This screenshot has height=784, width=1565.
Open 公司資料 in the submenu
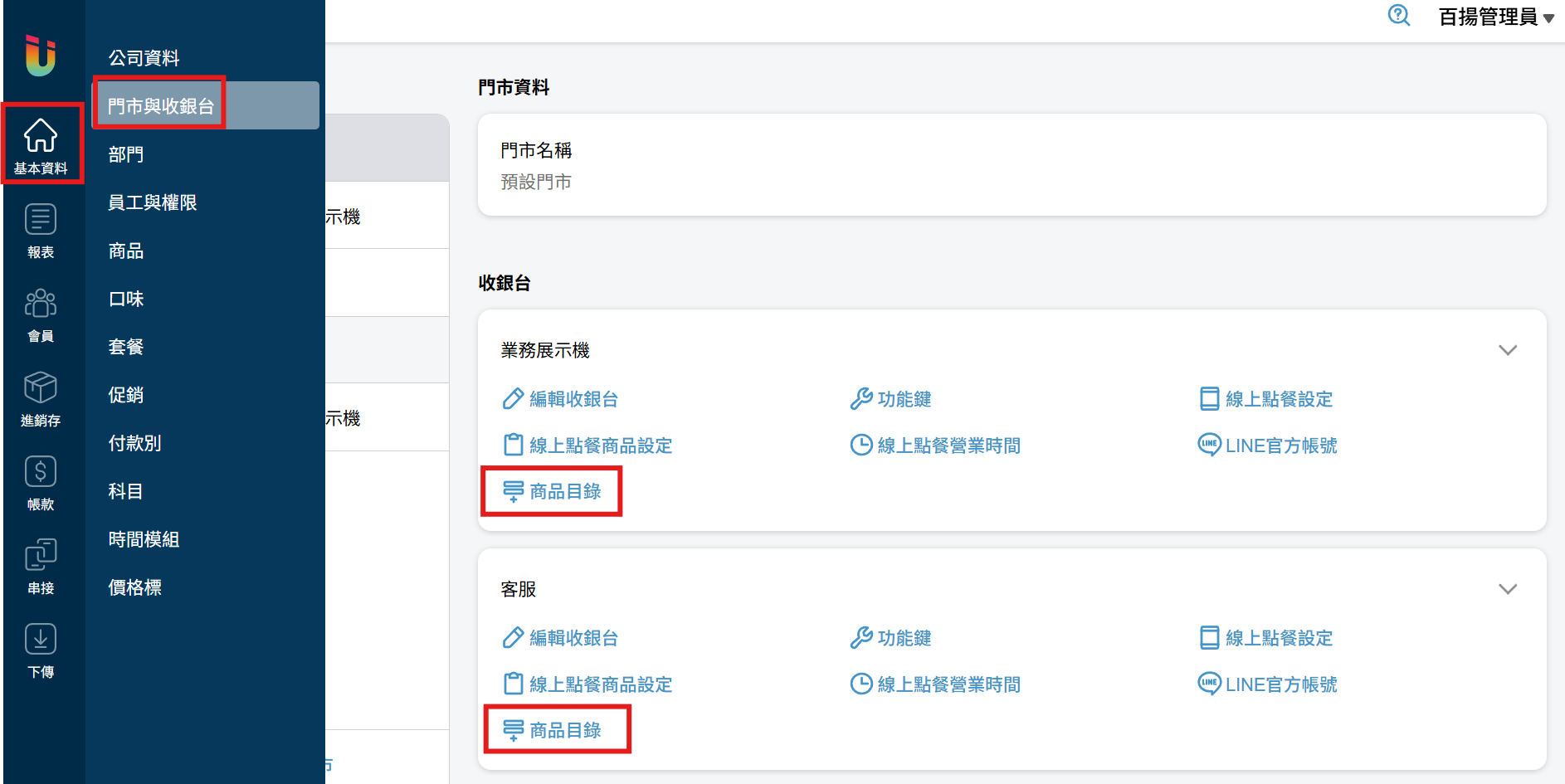pos(144,58)
